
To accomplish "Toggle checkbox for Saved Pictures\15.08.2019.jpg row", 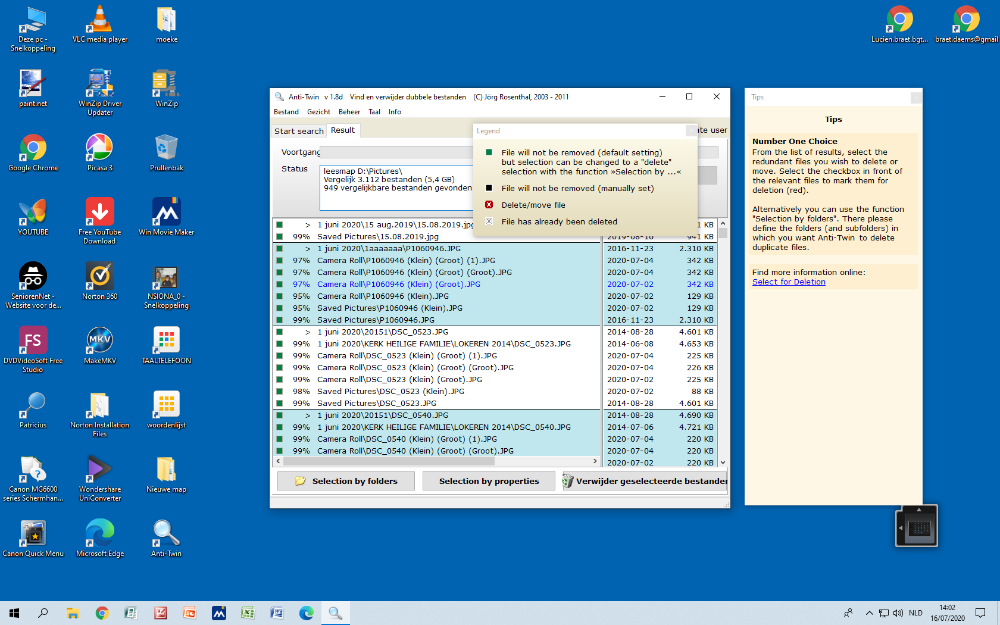I will tap(281, 236).
